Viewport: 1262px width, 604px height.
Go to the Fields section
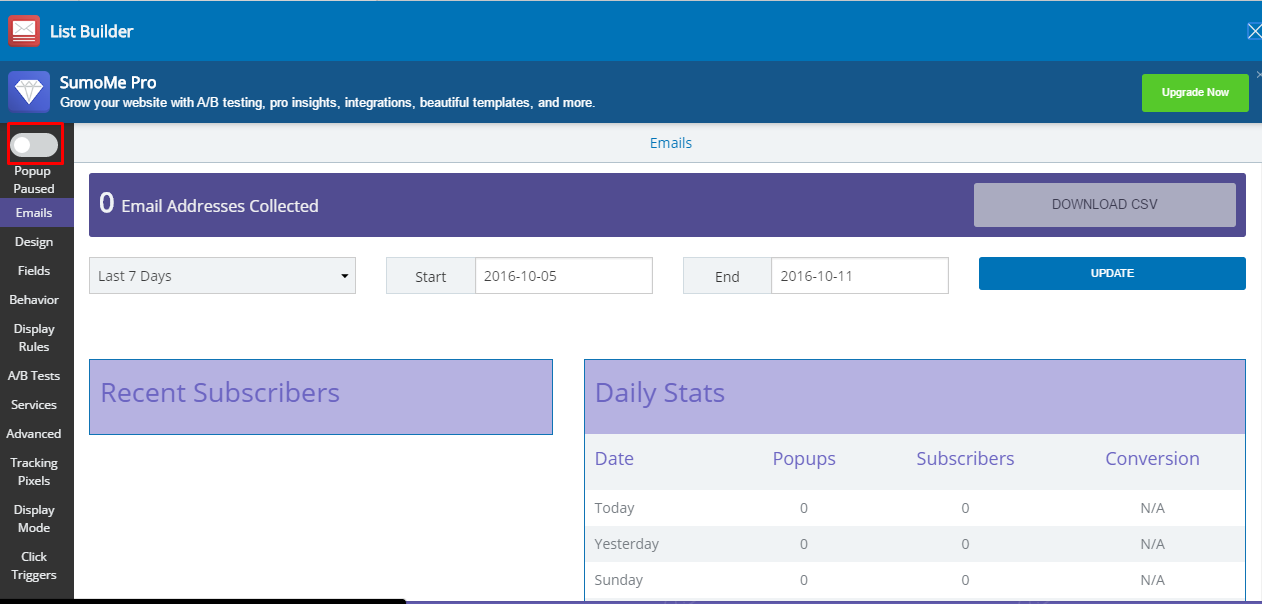[x=34, y=271]
